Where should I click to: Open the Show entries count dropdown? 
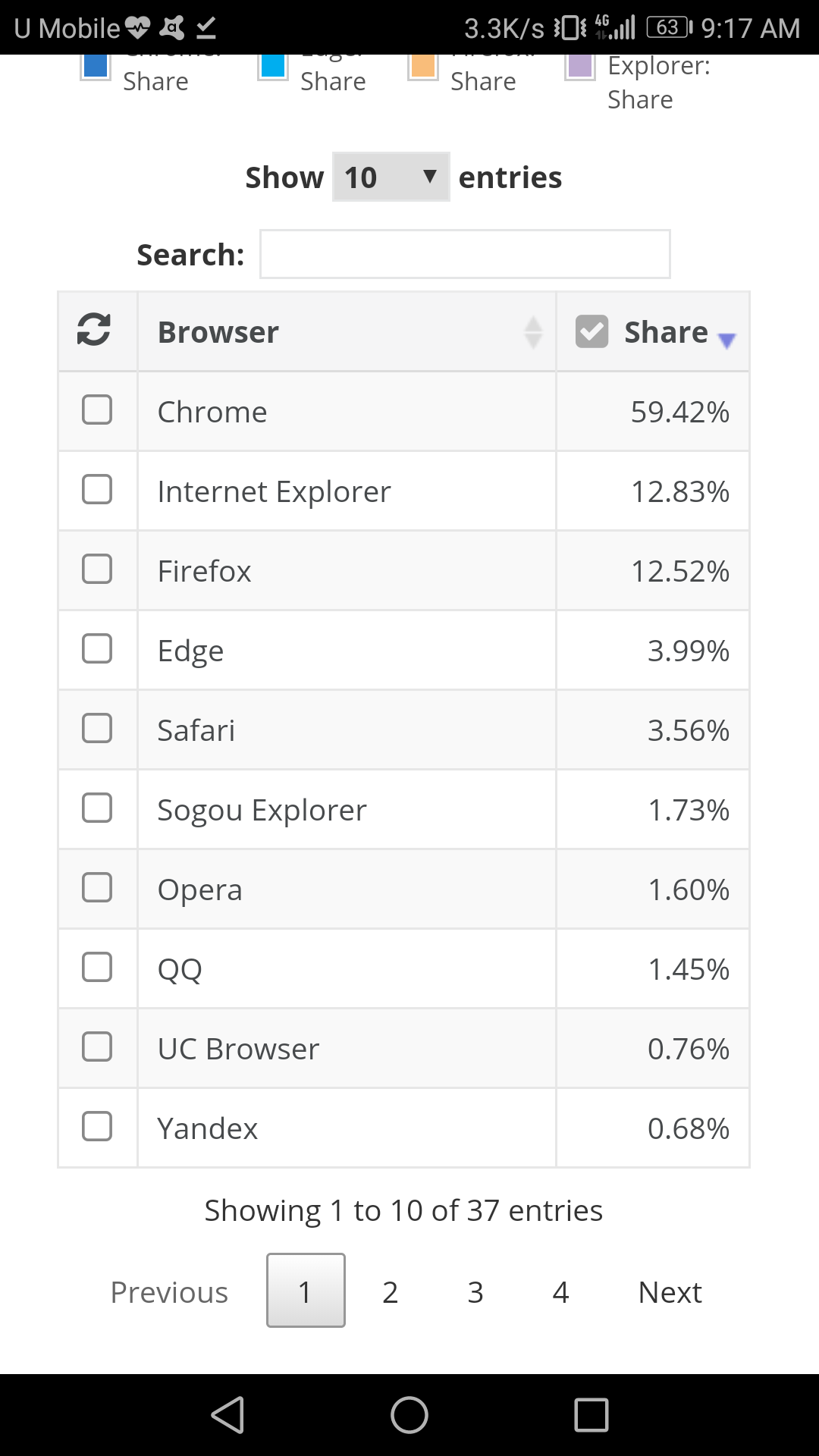(x=391, y=177)
